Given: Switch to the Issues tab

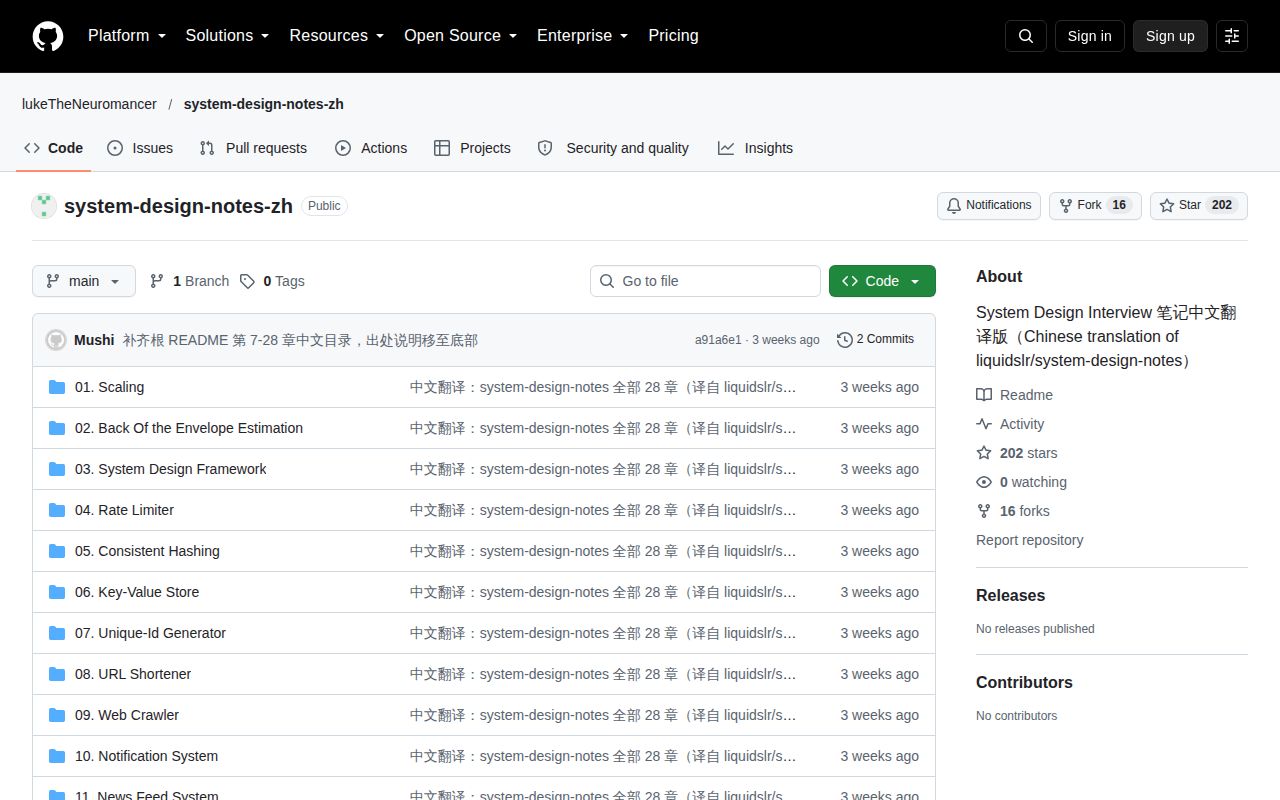Looking at the screenshot, I should 140,148.
